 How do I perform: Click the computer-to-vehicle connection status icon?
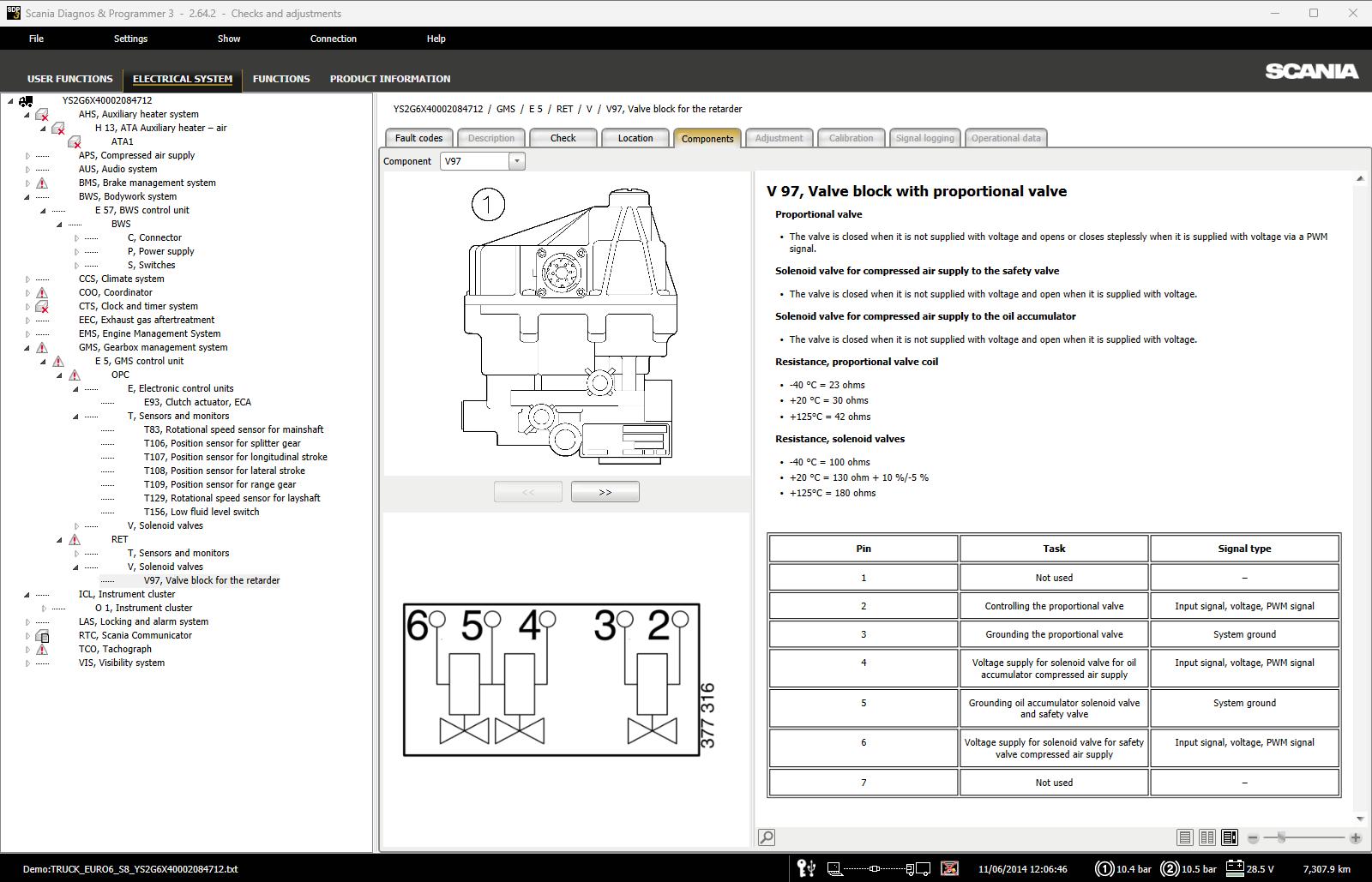879,868
